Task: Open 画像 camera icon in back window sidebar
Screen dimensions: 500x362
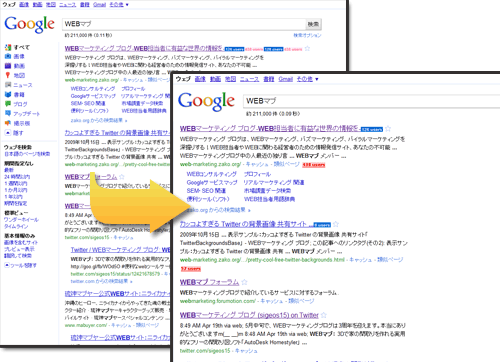Action: [x=8, y=56]
